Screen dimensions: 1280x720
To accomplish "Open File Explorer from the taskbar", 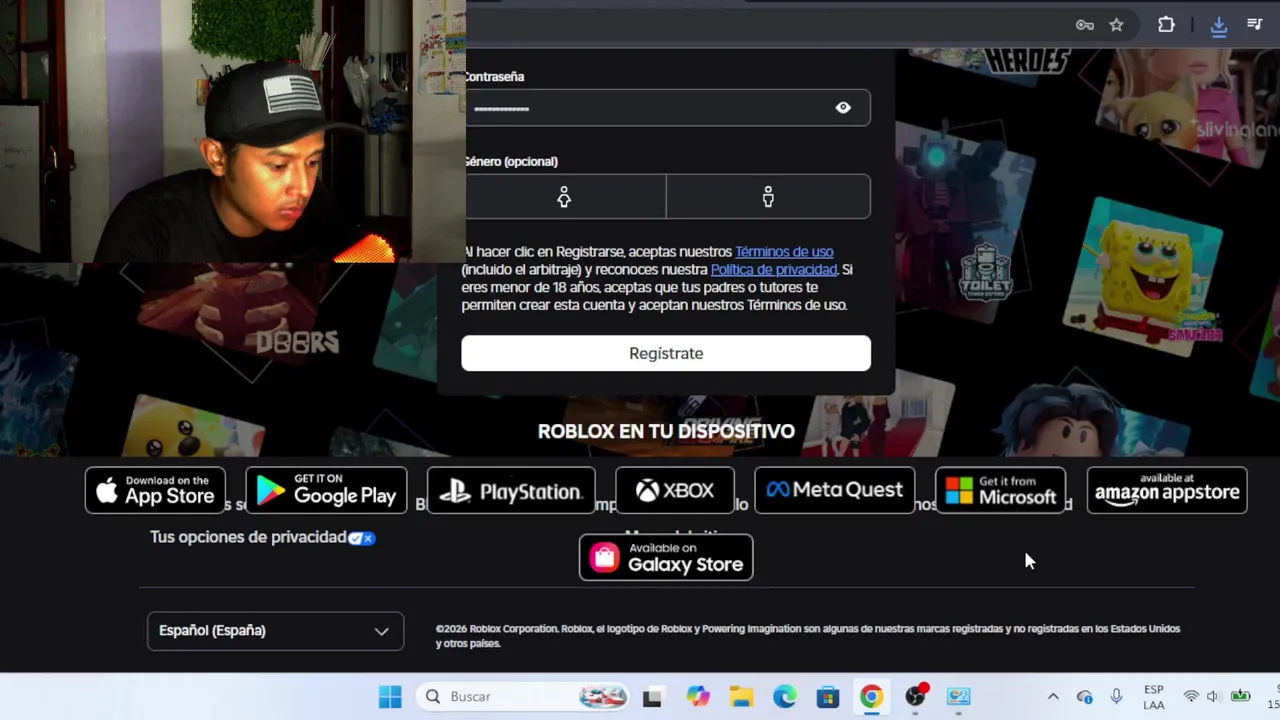I will [x=741, y=697].
